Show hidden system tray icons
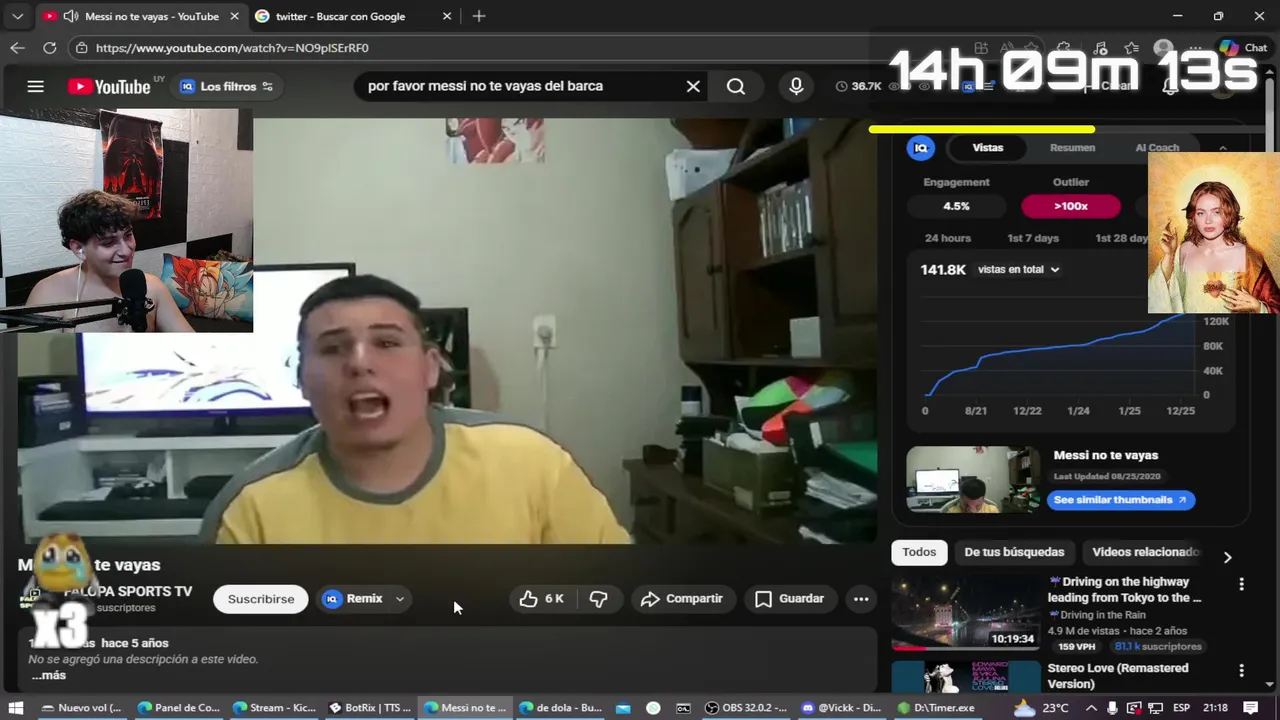Screen dimensions: 1280x720 click(1092, 708)
